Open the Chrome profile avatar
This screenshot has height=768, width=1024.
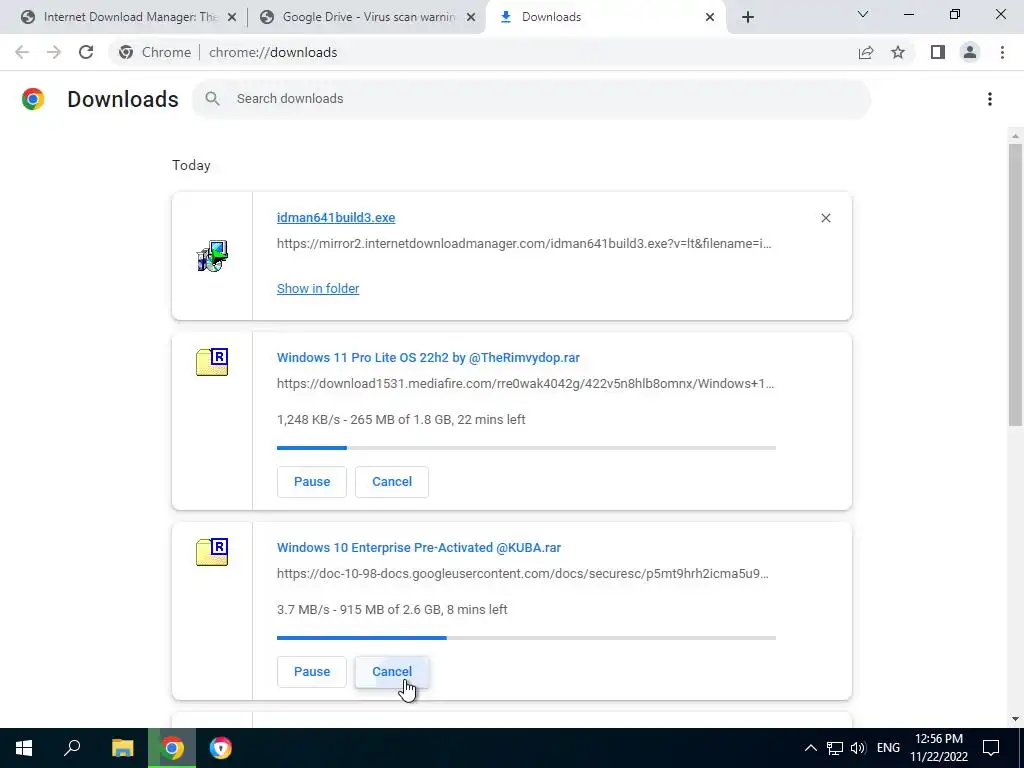coord(970,52)
